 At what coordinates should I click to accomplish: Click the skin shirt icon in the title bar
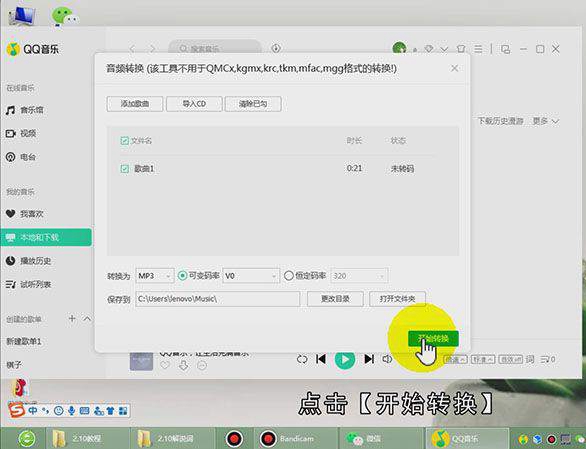(461, 49)
